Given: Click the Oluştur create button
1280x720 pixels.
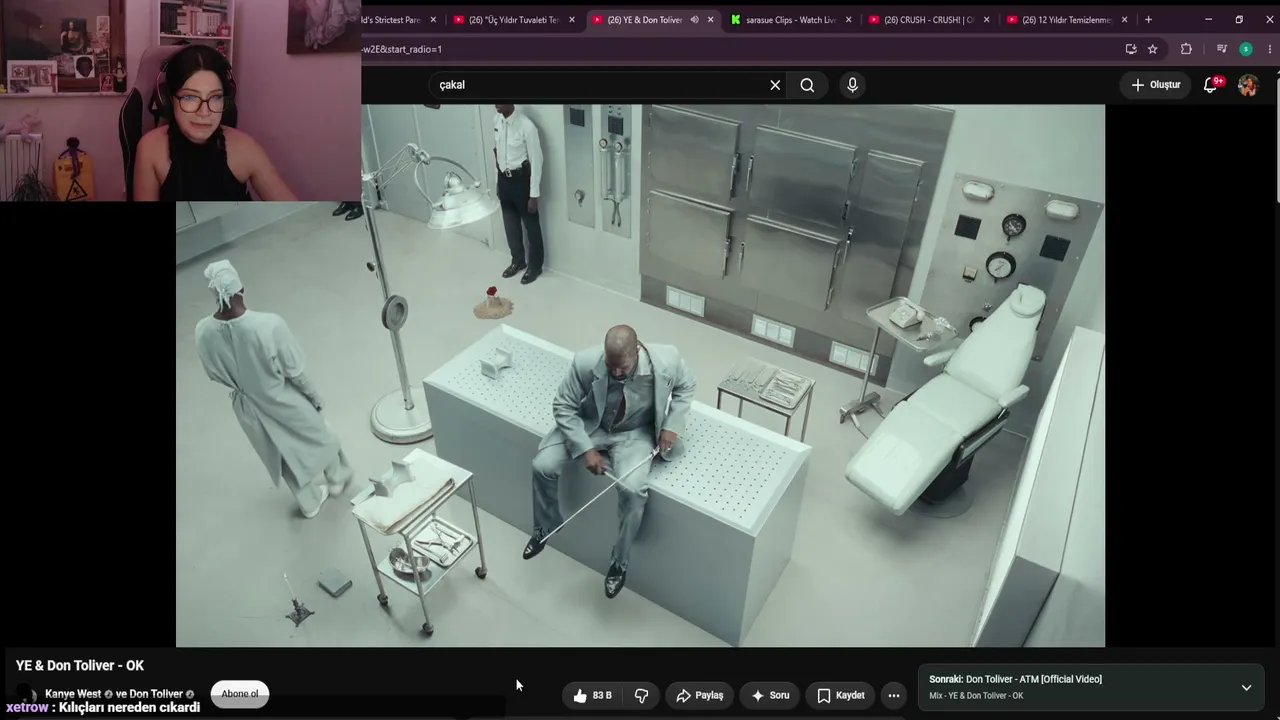Looking at the screenshot, I should (1156, 85).
